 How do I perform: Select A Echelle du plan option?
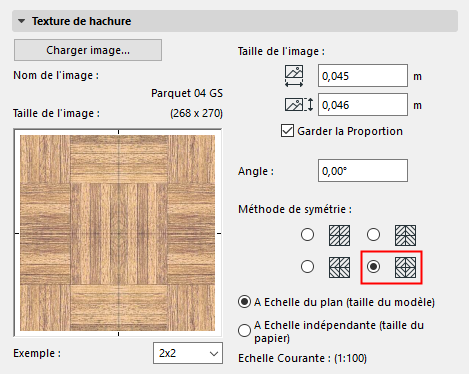[244, 302]
